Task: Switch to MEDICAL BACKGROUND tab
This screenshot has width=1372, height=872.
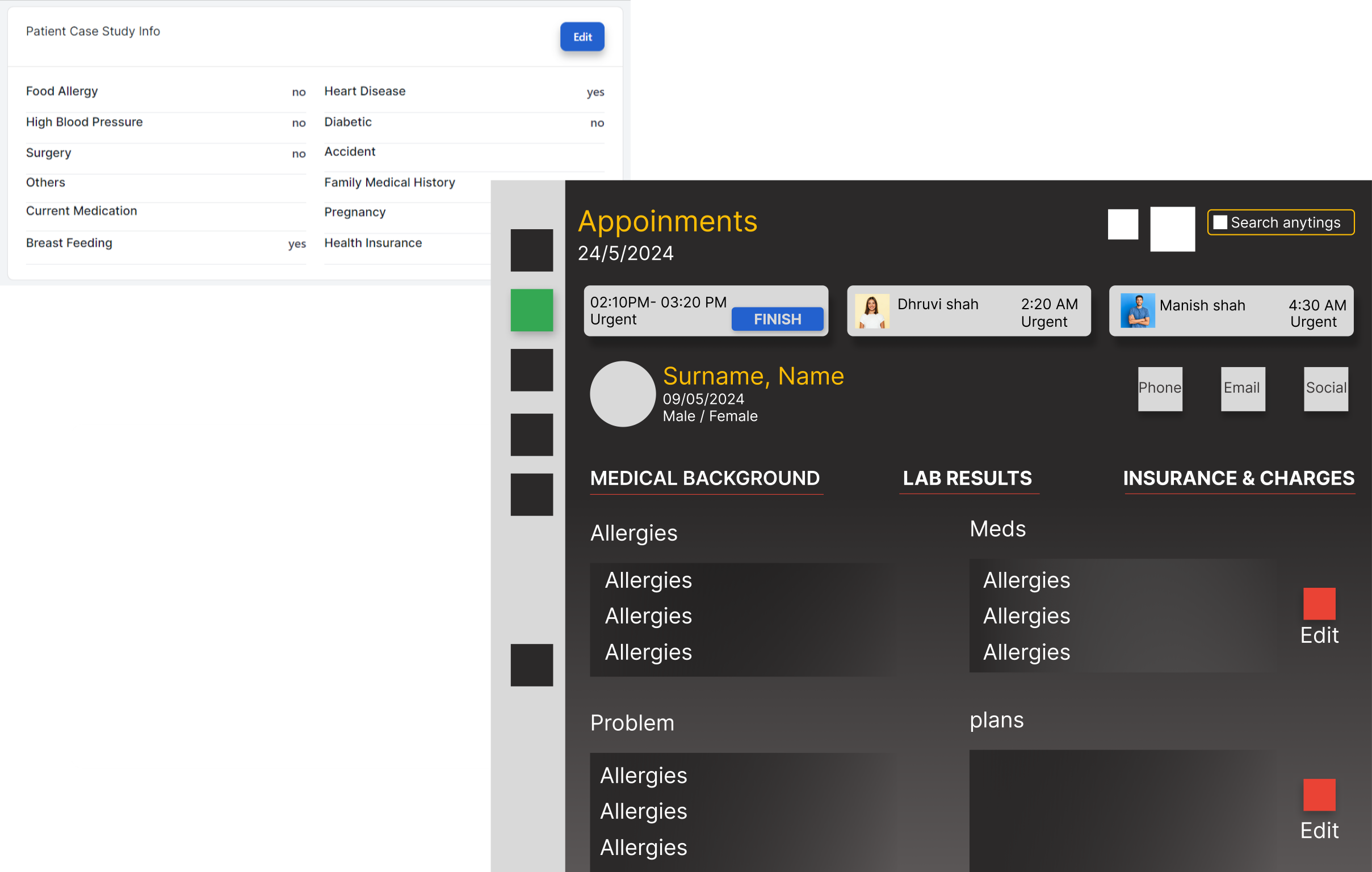Action: pyautogui.click(x=705, y=478)
